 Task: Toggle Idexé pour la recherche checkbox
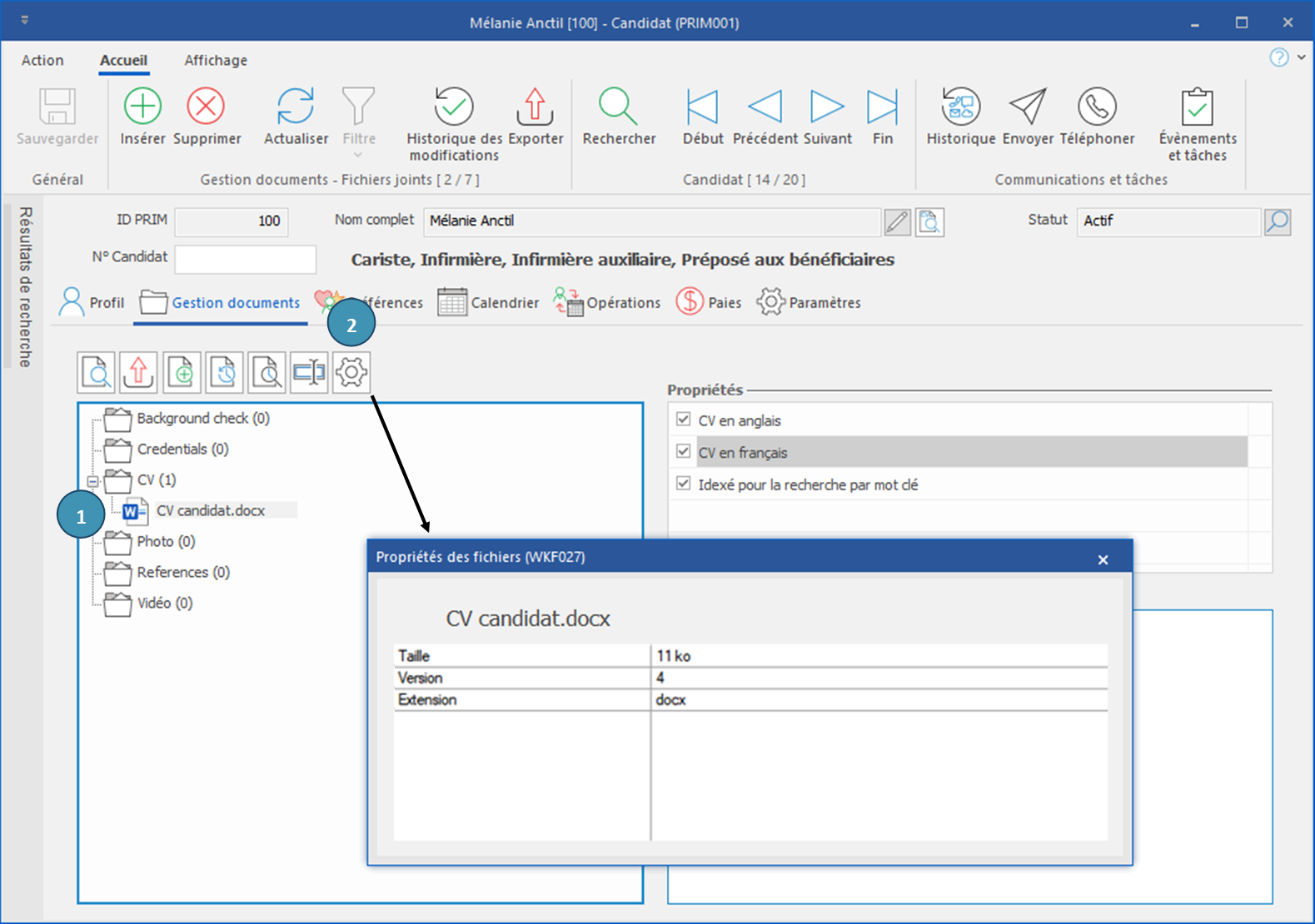[684, 484]
